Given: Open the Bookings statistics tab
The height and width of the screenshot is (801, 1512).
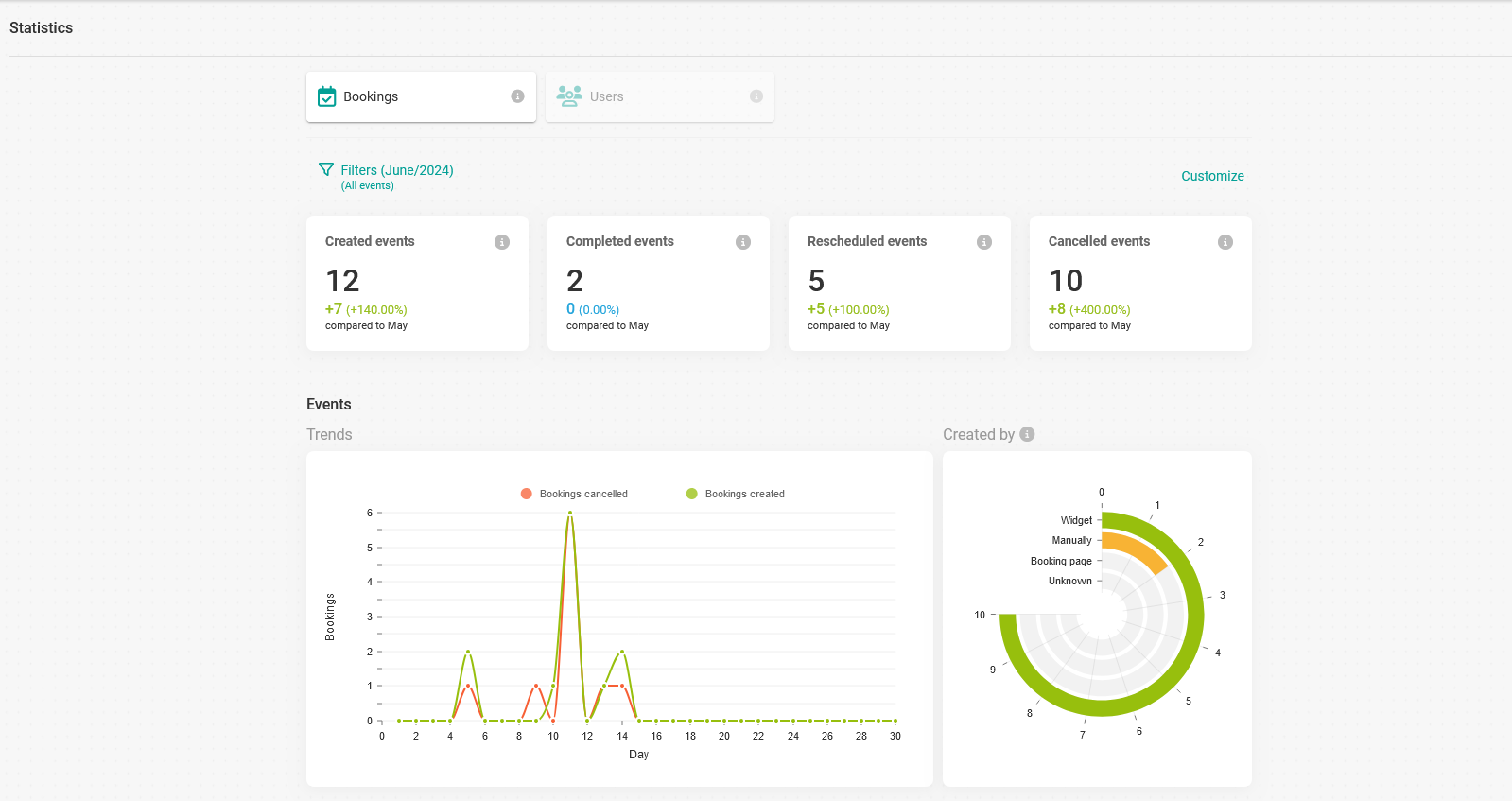Looking at the screenshot, I should pyautogui.click(x=421, y=96).
